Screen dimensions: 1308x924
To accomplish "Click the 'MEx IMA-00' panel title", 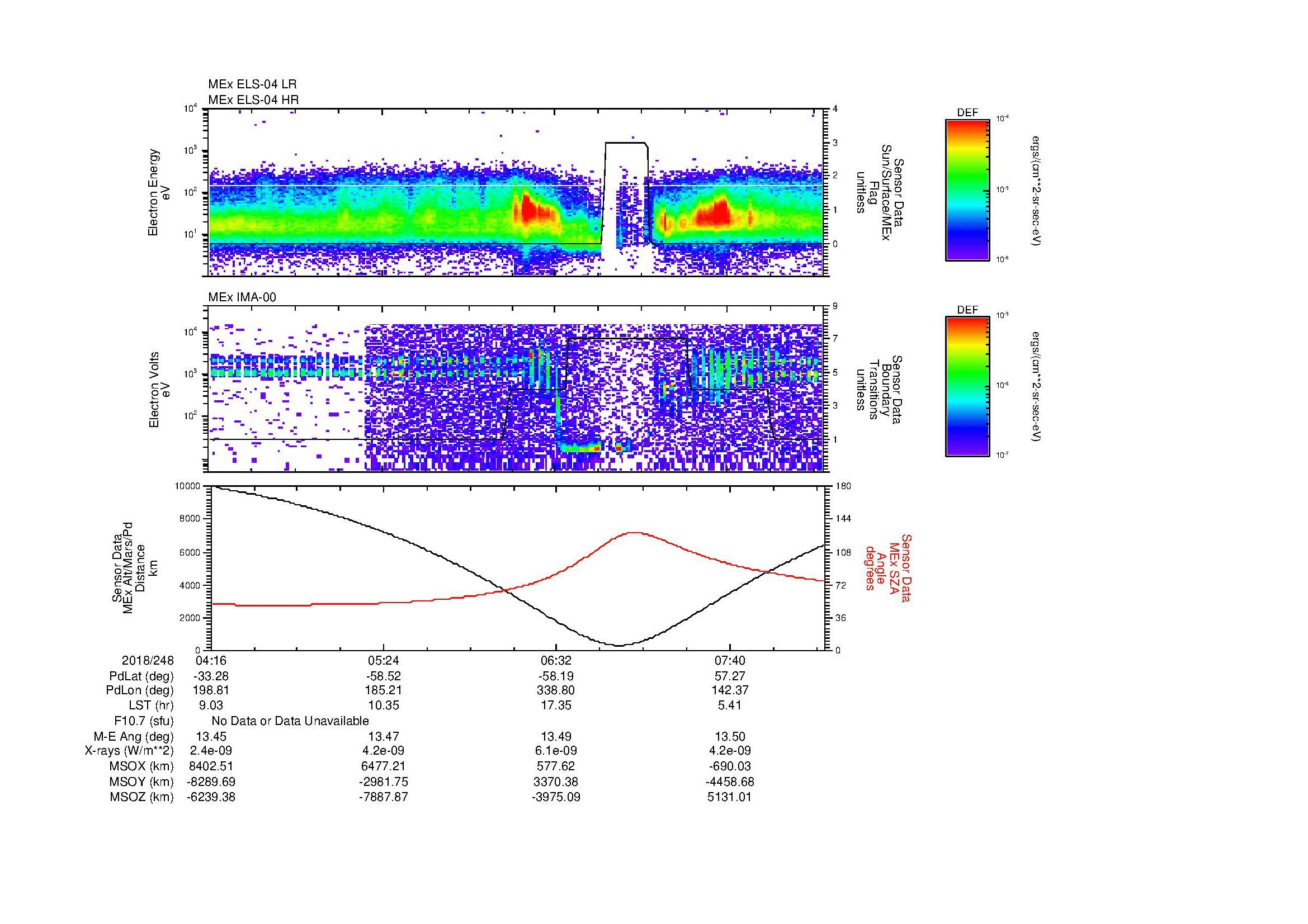I will click(x=242, y=297).
